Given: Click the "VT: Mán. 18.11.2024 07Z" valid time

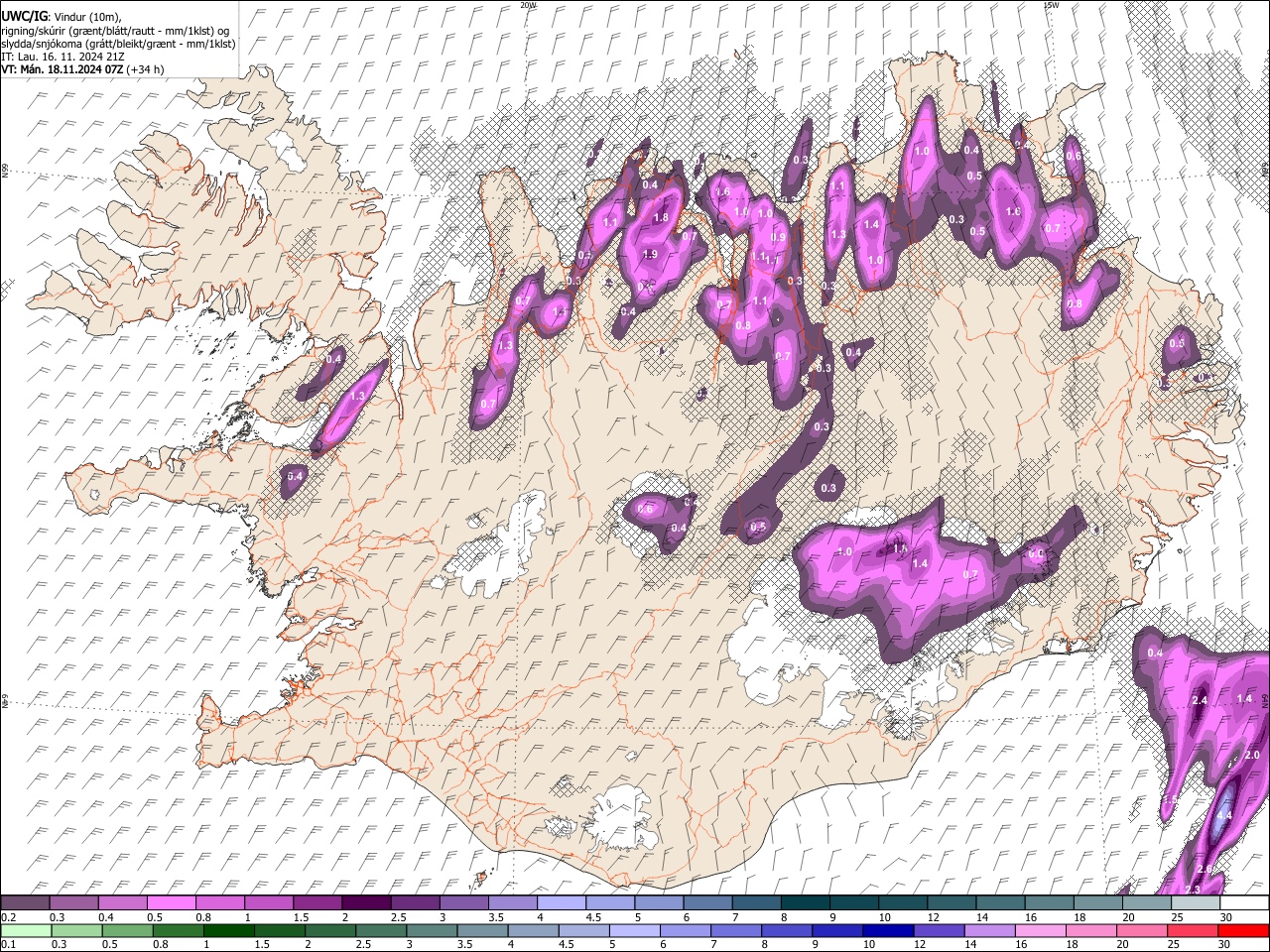Looking at the screenshot, I should click(x=62, y=69).
